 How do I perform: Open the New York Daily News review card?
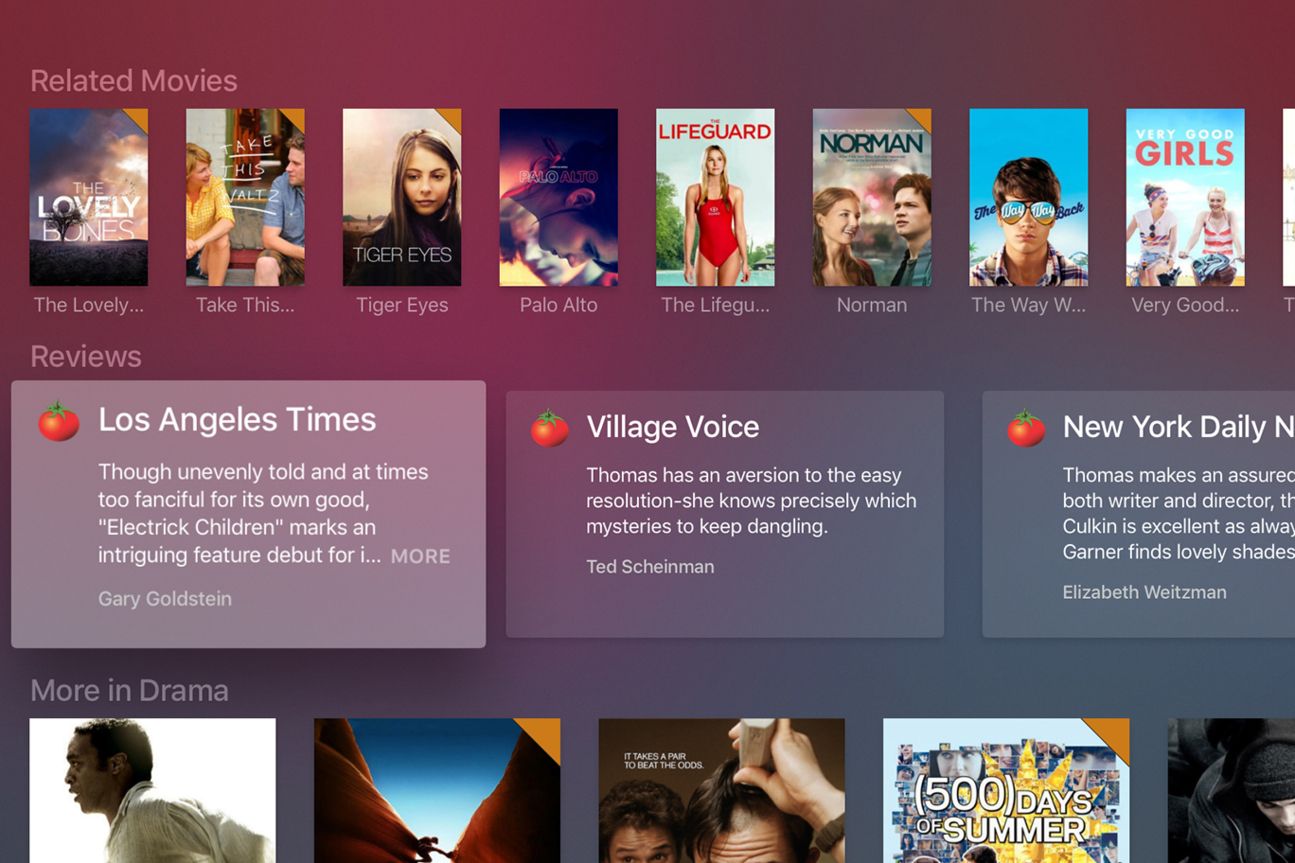click(1138, 514)
